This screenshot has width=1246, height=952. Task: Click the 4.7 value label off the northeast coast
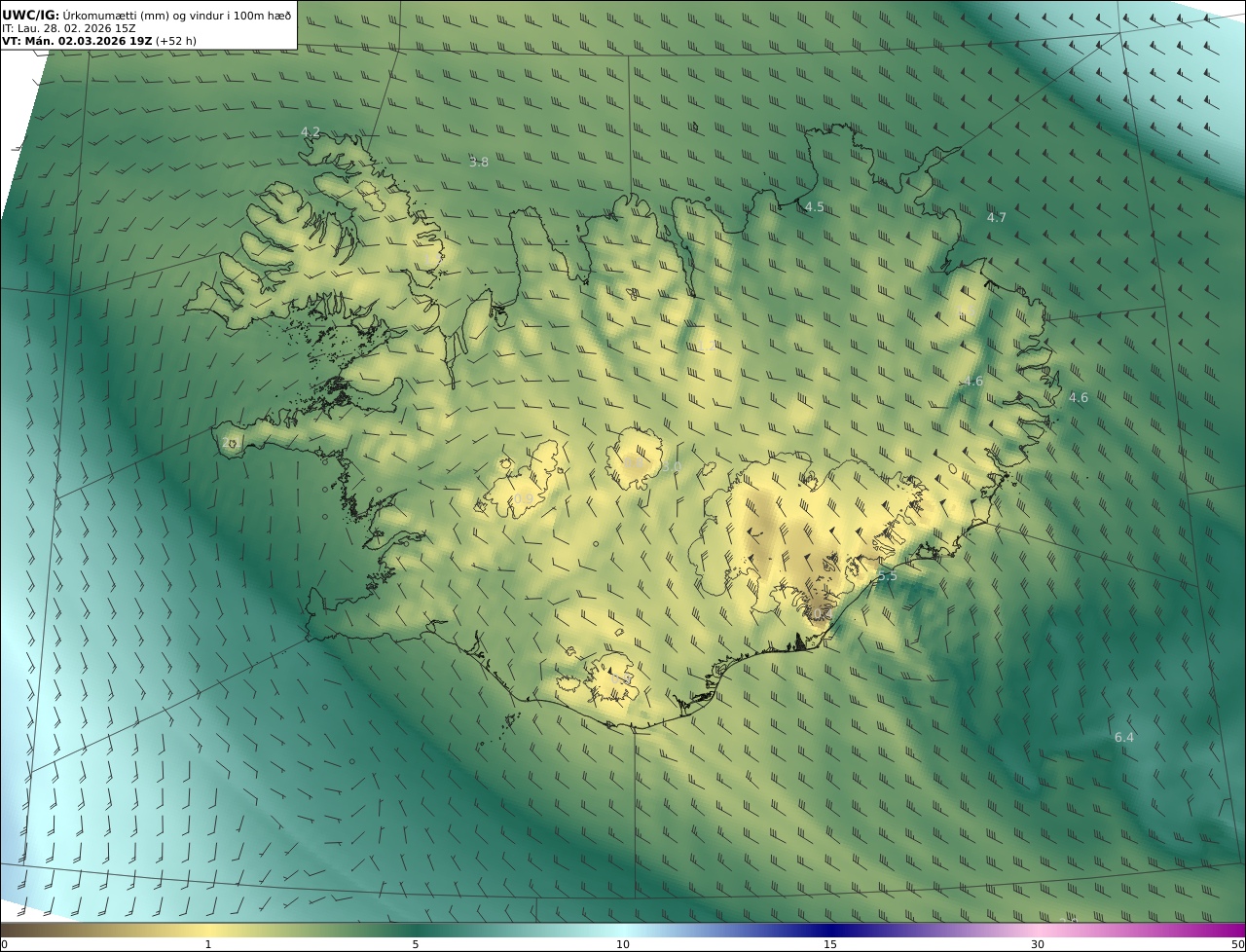[x=997, y=218]
